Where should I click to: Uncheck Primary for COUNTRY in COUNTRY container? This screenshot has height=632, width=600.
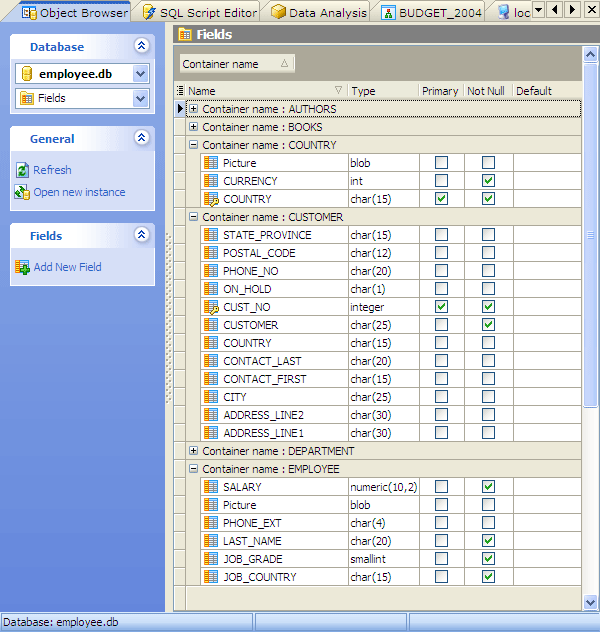click(x=441, y=199)
